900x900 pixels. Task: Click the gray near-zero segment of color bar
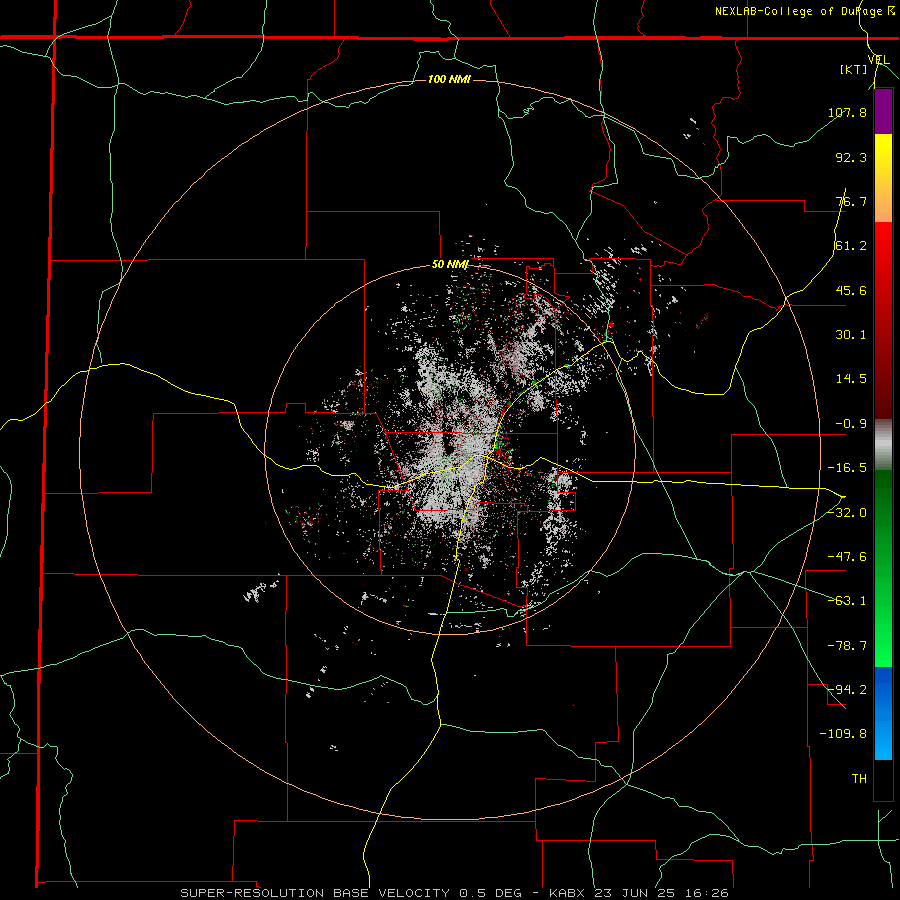point(883,445)
